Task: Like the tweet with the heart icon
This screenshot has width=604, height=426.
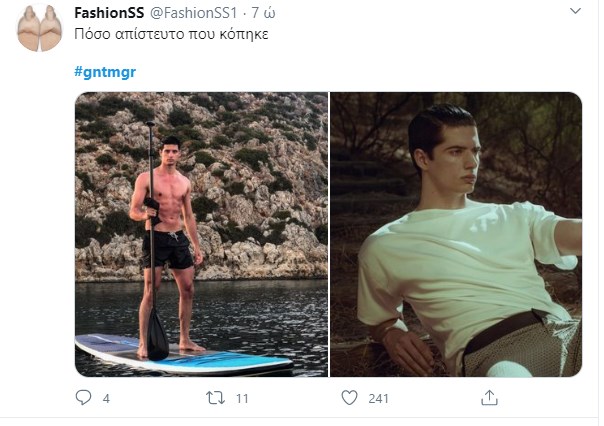Action: coord(349,398)
